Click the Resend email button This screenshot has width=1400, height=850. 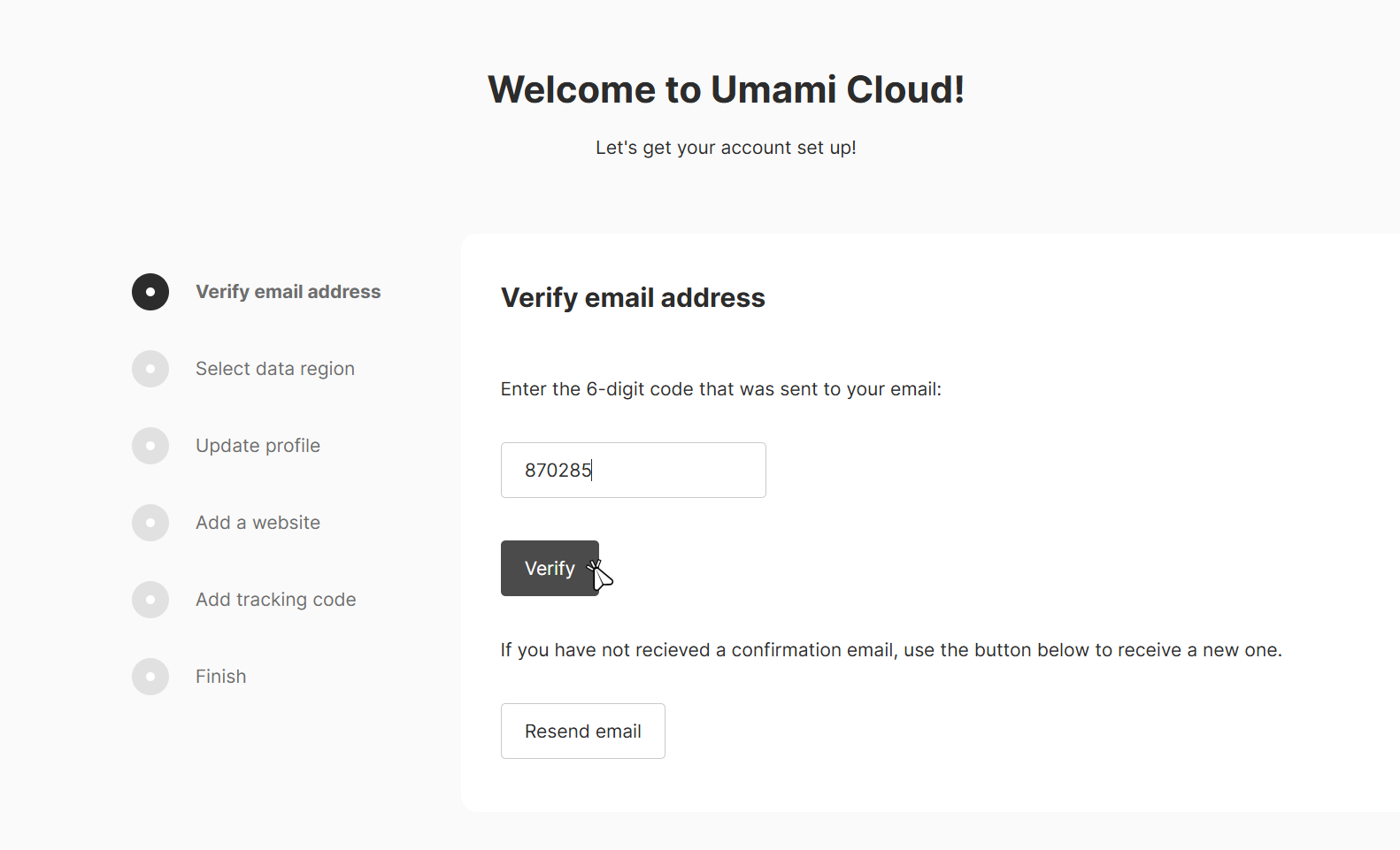[x=582, y=731]
